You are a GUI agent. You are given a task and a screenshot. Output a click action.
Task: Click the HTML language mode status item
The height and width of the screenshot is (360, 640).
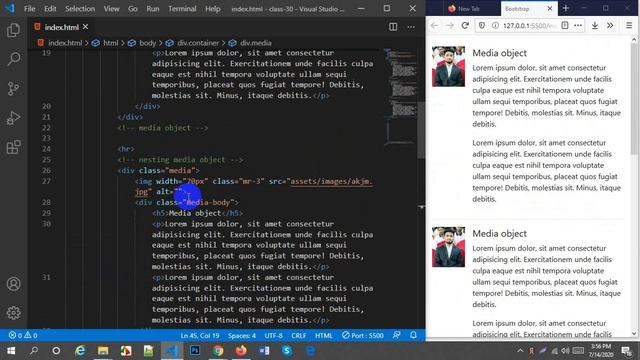(324, 335)
